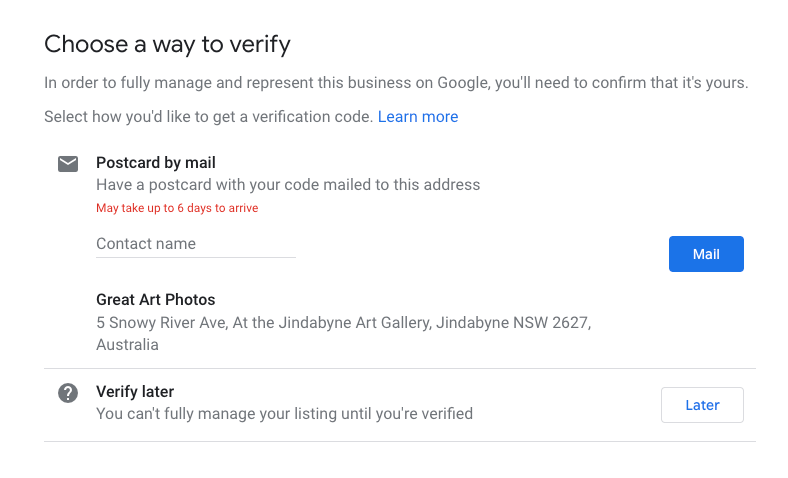The image size is (788, 478).
Task: Choose the Later button to postpone verification
Action: click(702, 405)
